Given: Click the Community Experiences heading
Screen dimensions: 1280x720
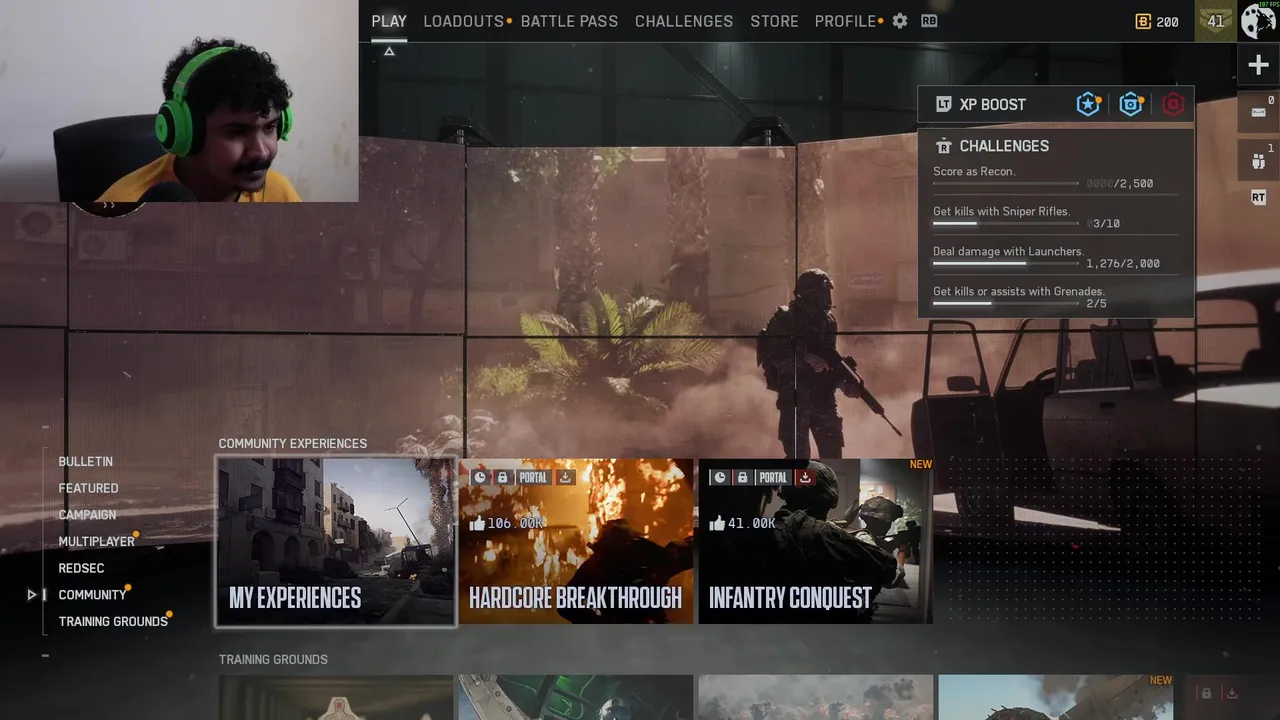Looking at the screenshot, I should [293, 444].
